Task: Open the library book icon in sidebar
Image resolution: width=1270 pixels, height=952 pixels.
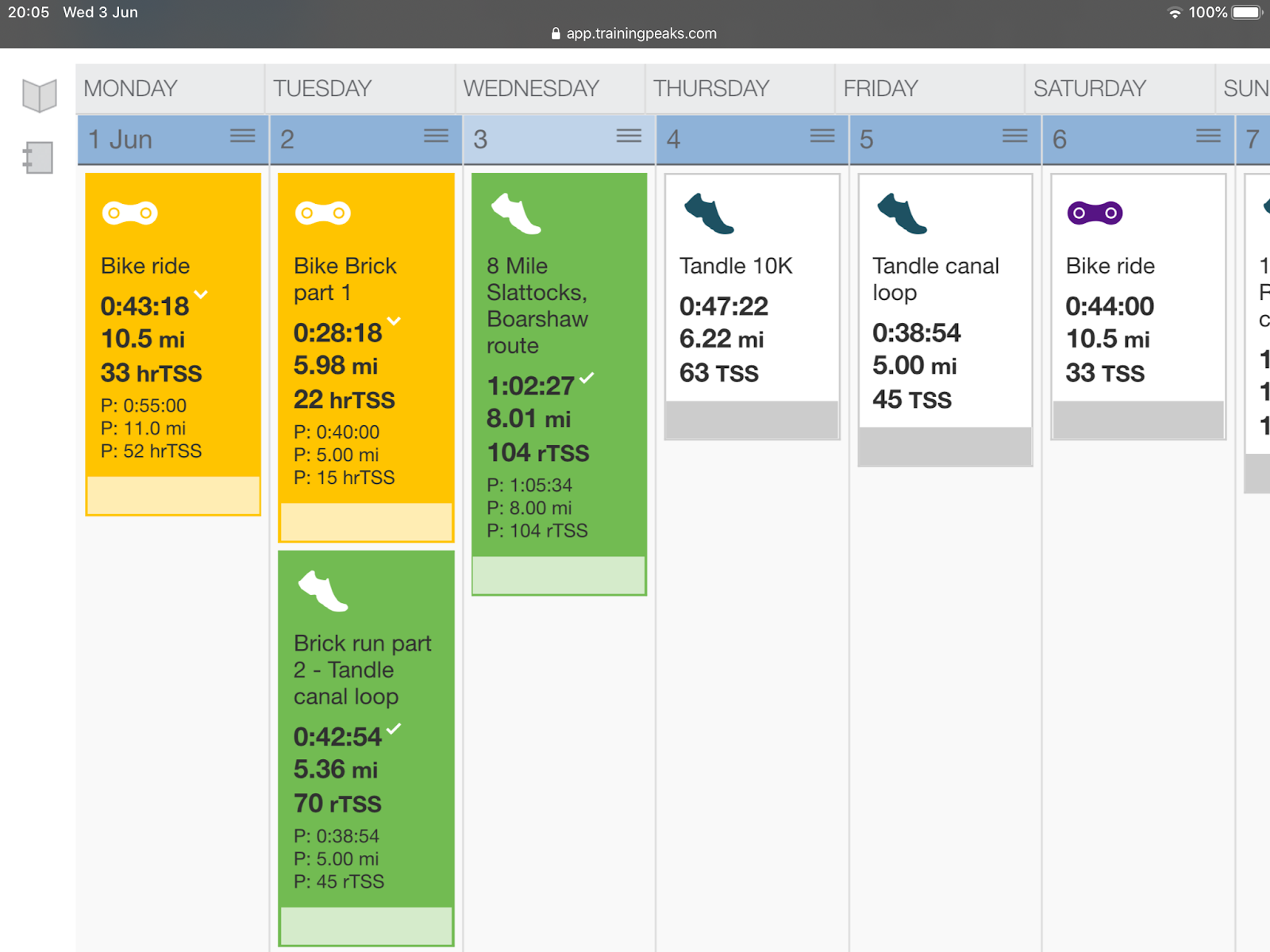Action: coord(39,95)
